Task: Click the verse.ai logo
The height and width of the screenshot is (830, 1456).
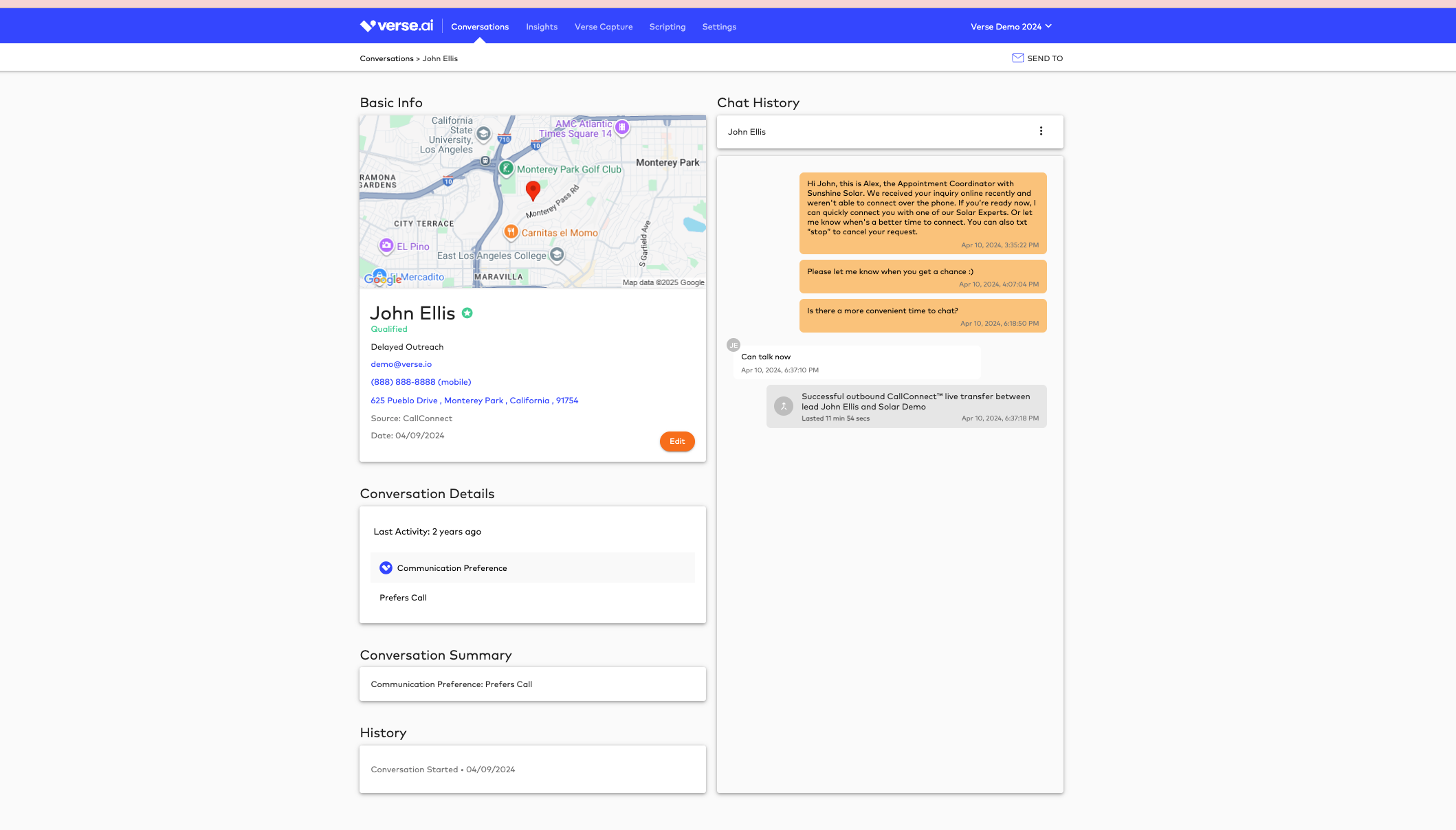Action: tap(397, 26)
